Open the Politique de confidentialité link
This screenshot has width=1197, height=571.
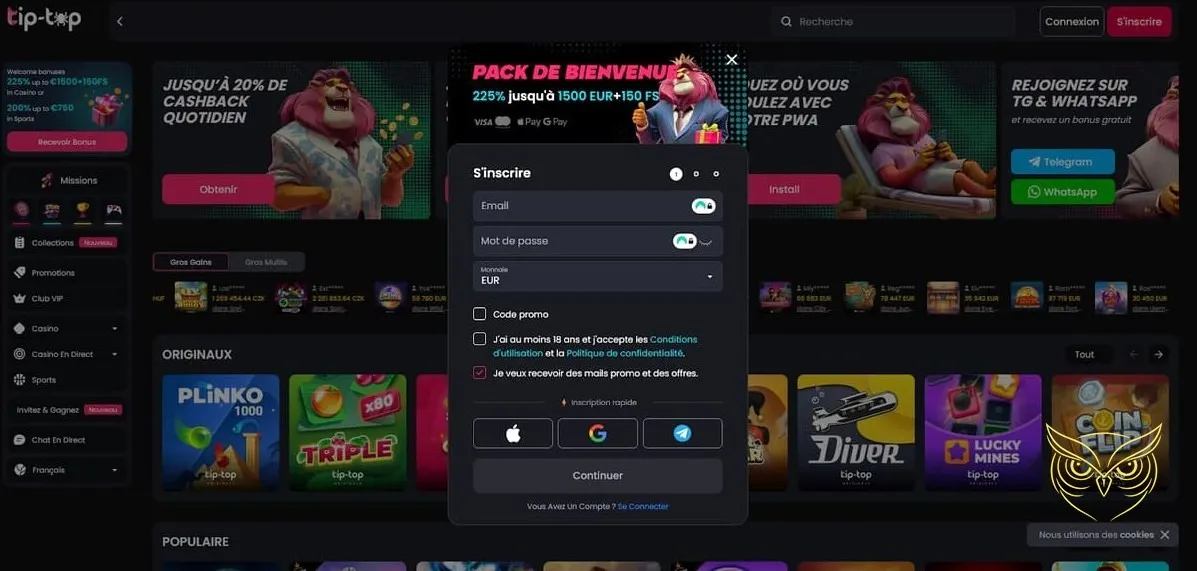pos(624,353)
